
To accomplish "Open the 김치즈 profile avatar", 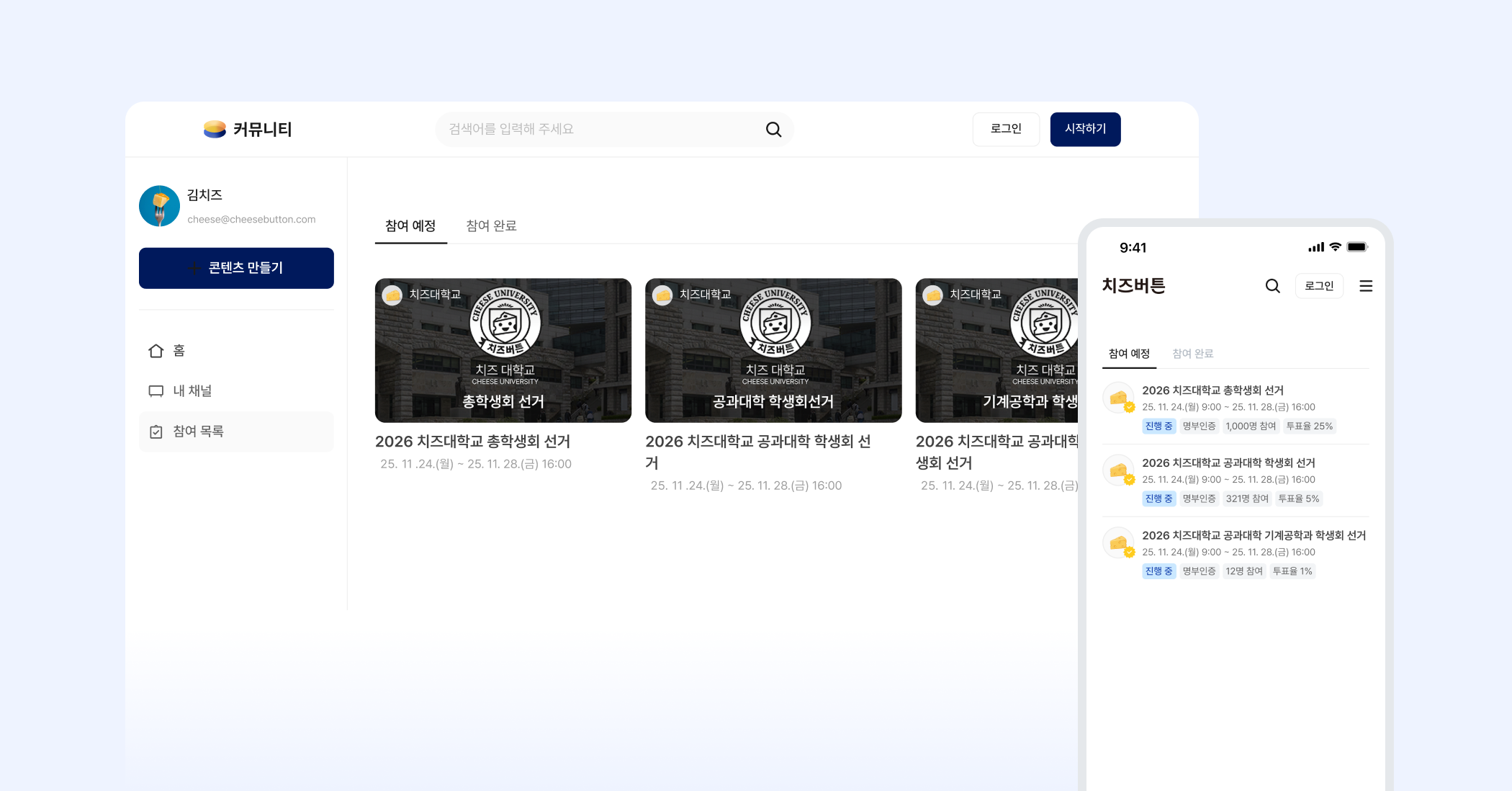I will pos(159,206).
